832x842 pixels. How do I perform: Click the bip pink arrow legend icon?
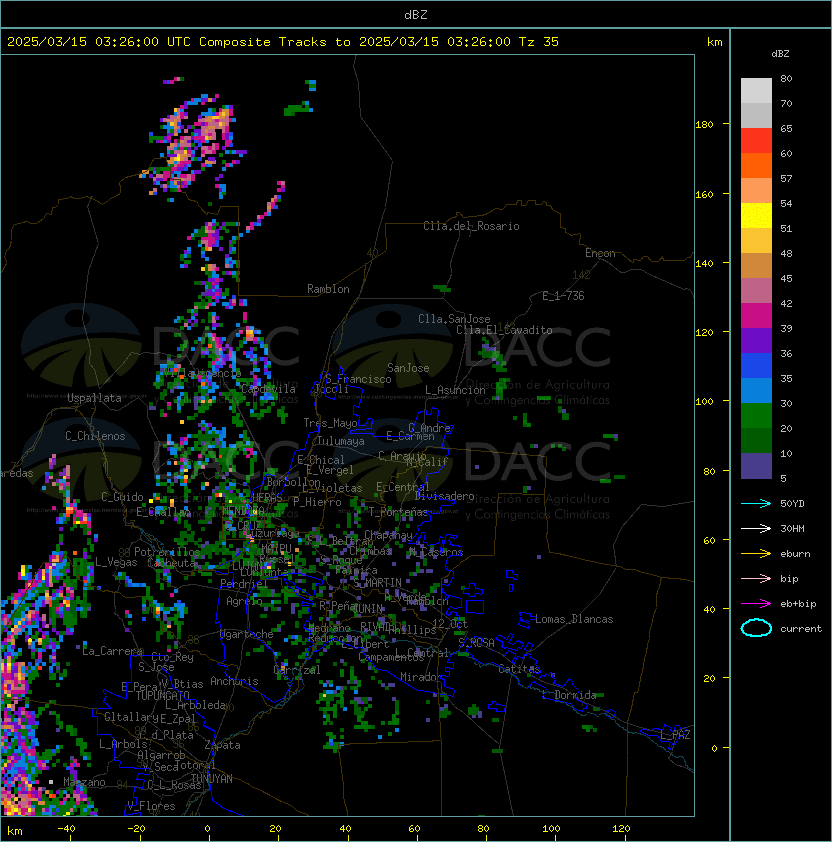[756, 578]
